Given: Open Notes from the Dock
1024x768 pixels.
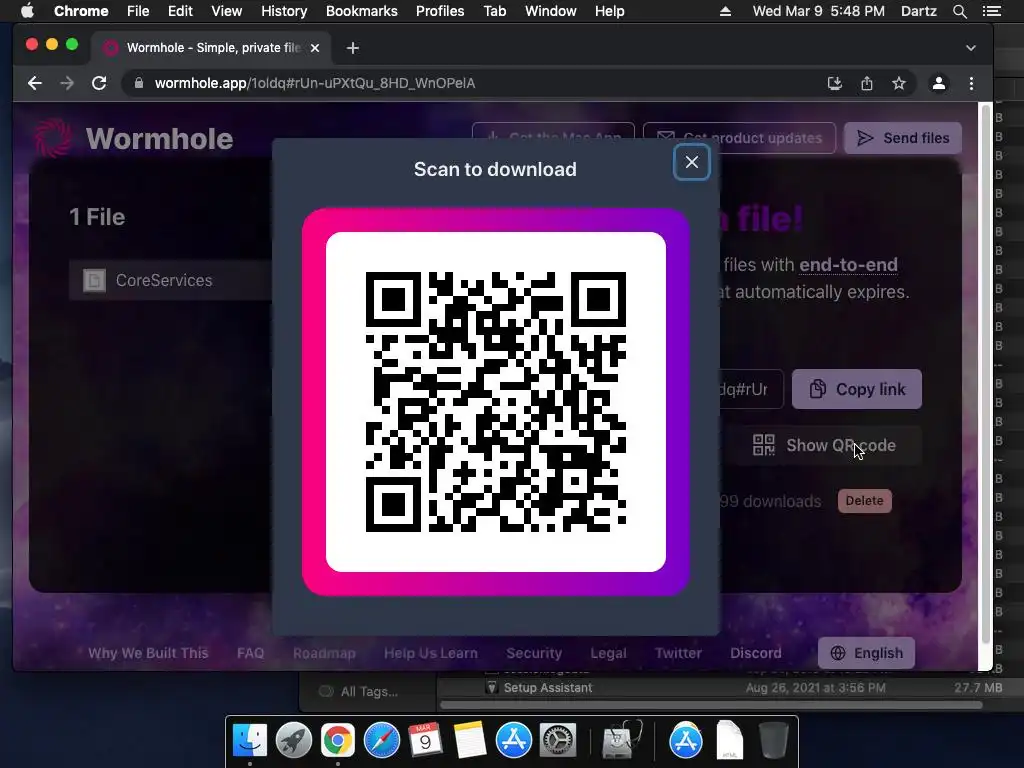Looking at the screenshot, I should click(470, 740).
